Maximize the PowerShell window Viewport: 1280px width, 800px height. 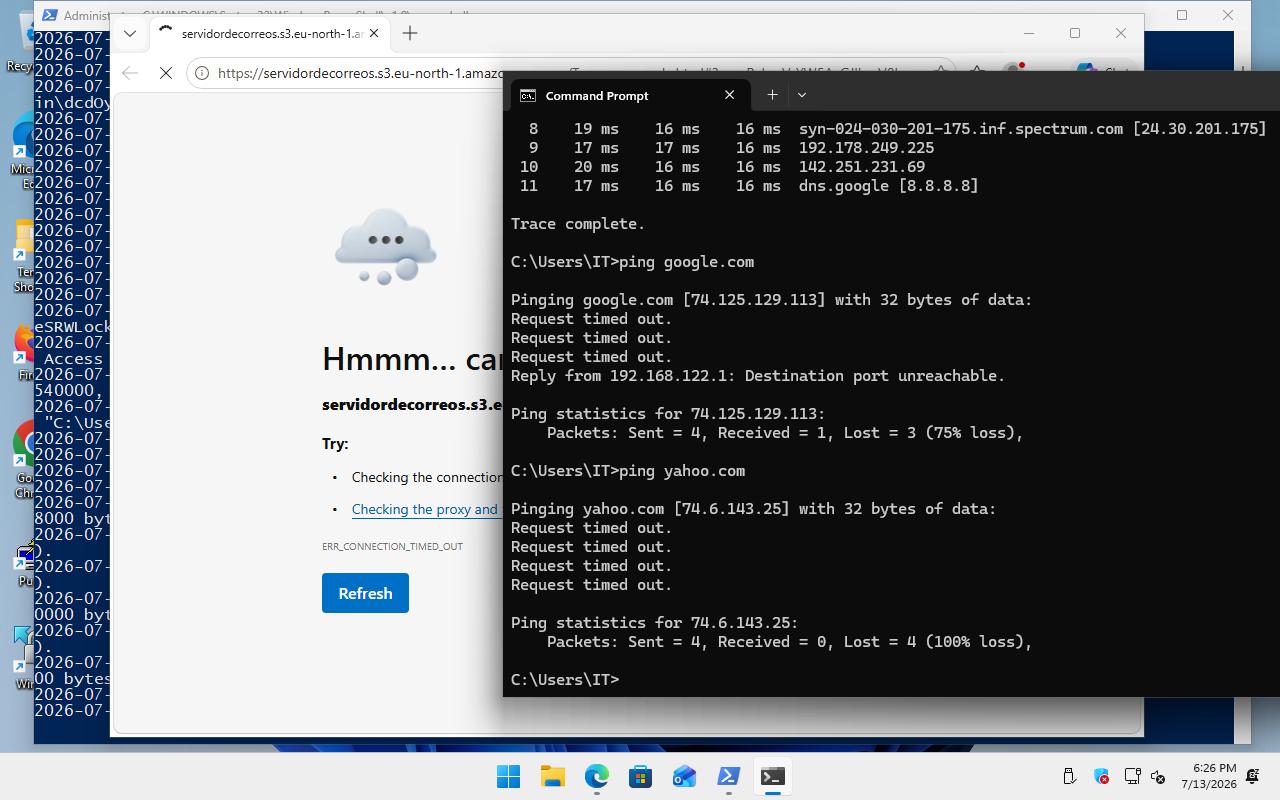pos(1182,15)
